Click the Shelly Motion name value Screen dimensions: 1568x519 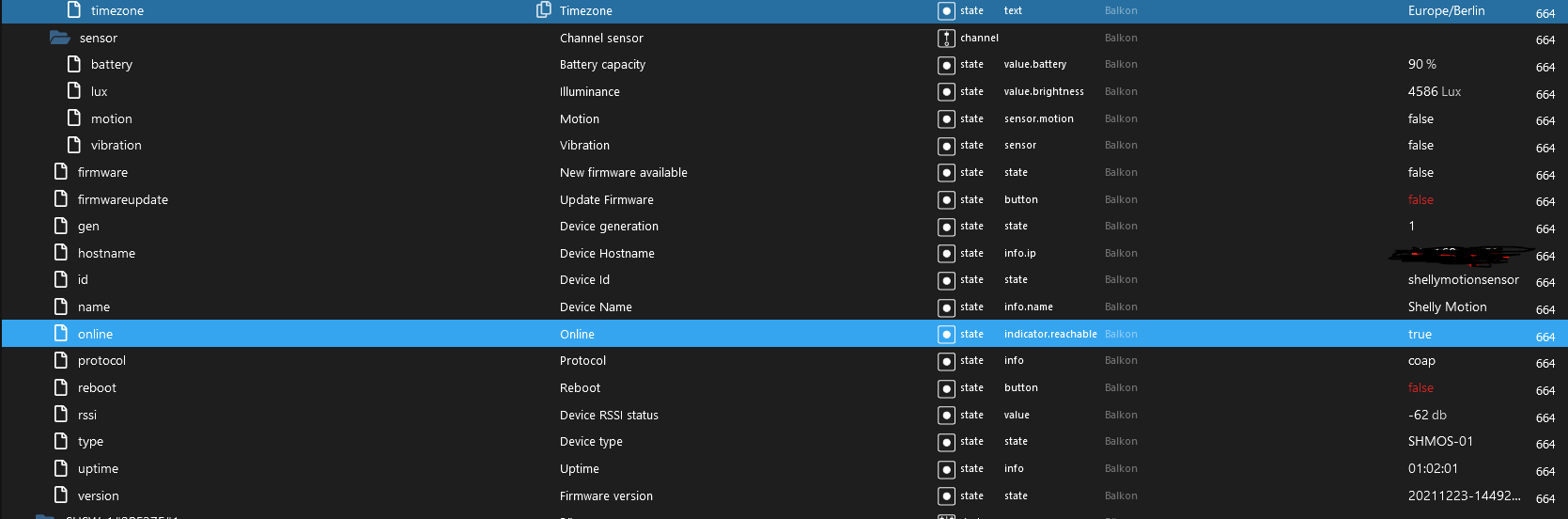click(x=1447, y=307)
